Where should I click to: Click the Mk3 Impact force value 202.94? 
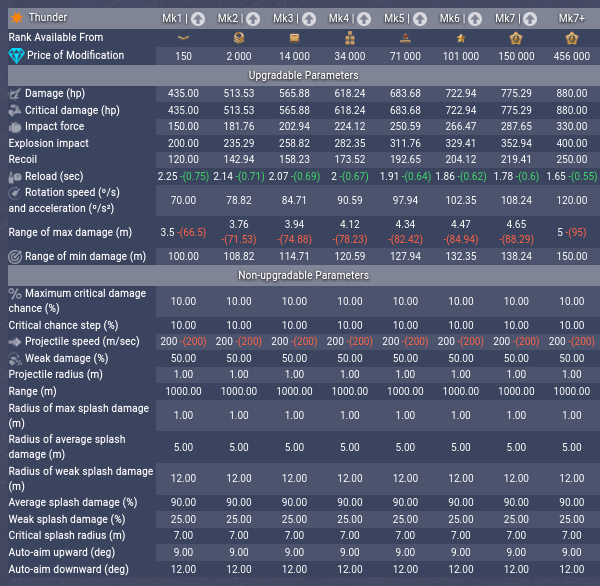(x=294, y=126)
